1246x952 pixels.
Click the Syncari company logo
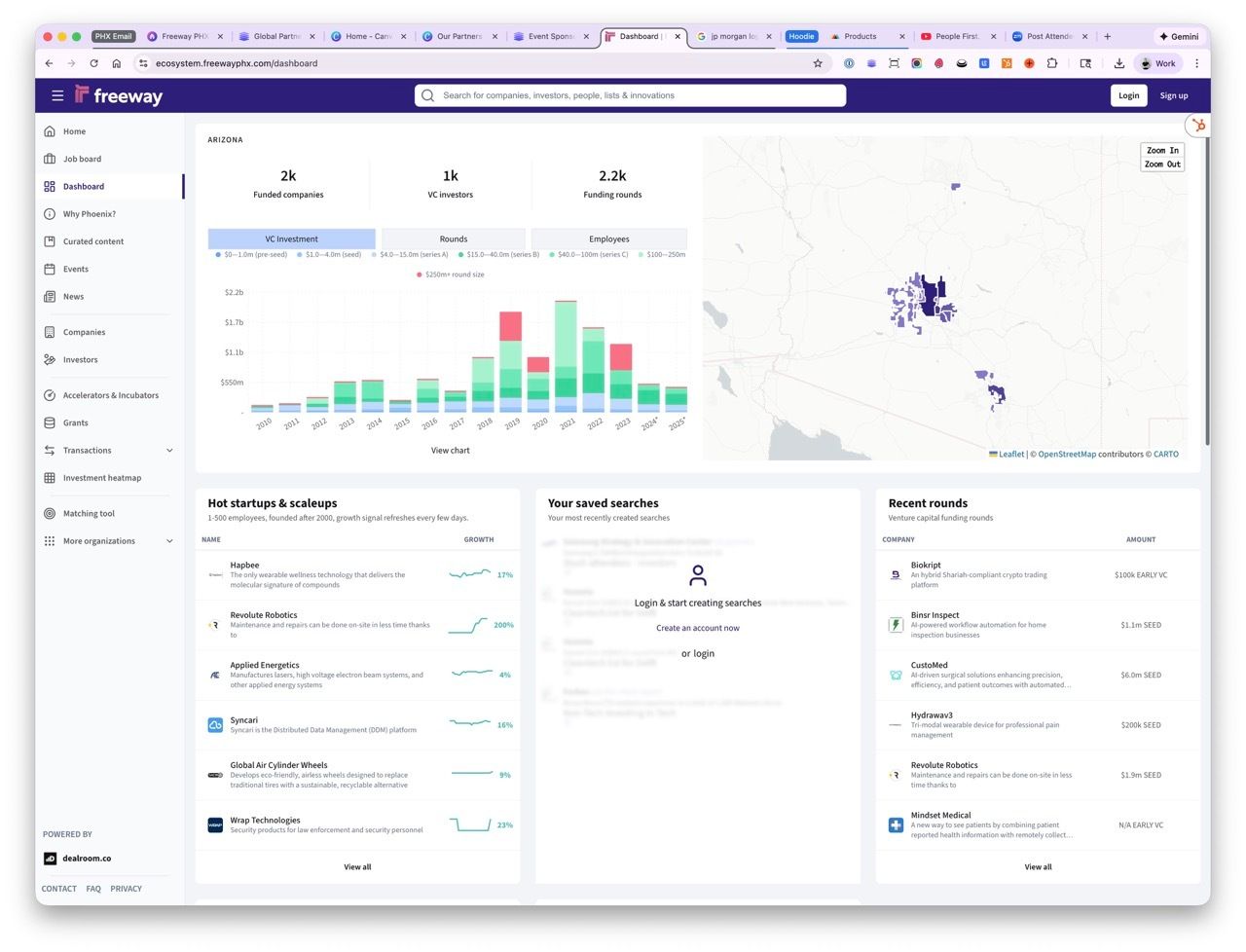click(x=215, y=725)
